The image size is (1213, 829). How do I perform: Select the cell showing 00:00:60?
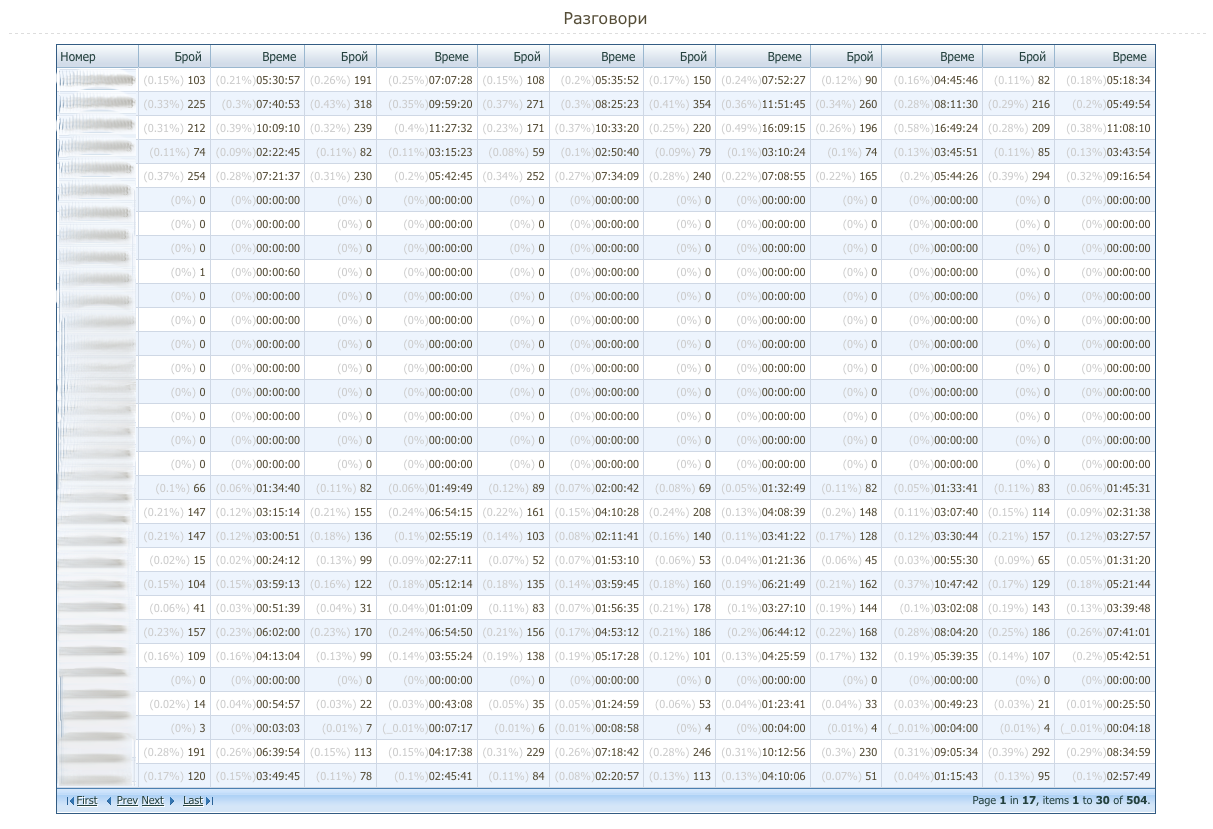pos(278,272)
